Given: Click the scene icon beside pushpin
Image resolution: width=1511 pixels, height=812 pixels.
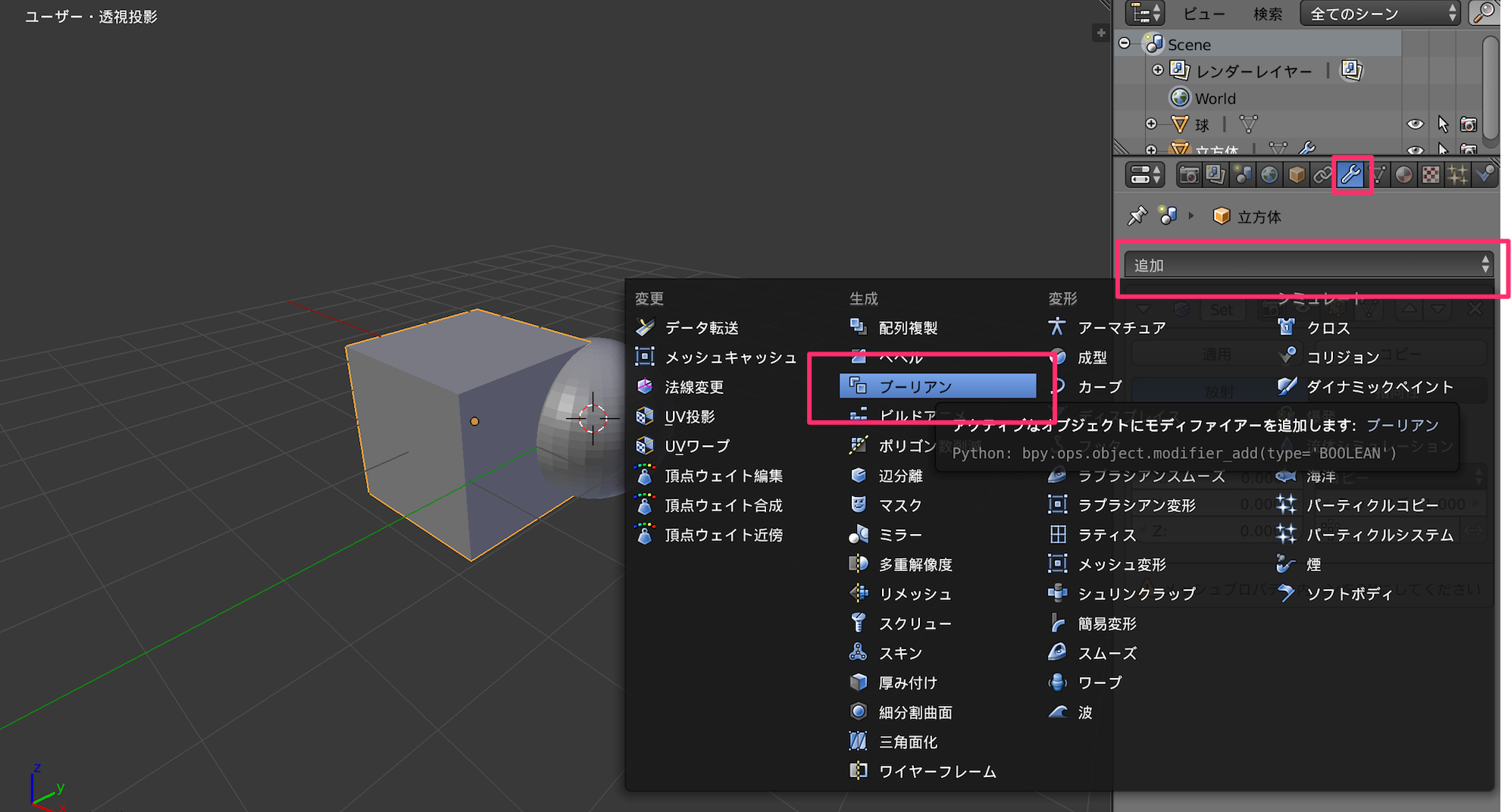Looking at the screenshot, I should (x=1168, y=217).
